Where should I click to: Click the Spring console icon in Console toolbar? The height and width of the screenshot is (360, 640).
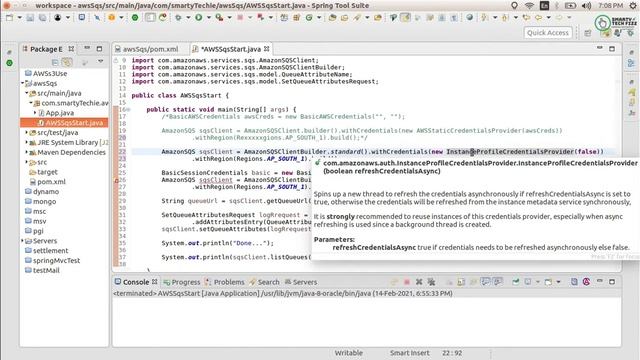[586, 282]
